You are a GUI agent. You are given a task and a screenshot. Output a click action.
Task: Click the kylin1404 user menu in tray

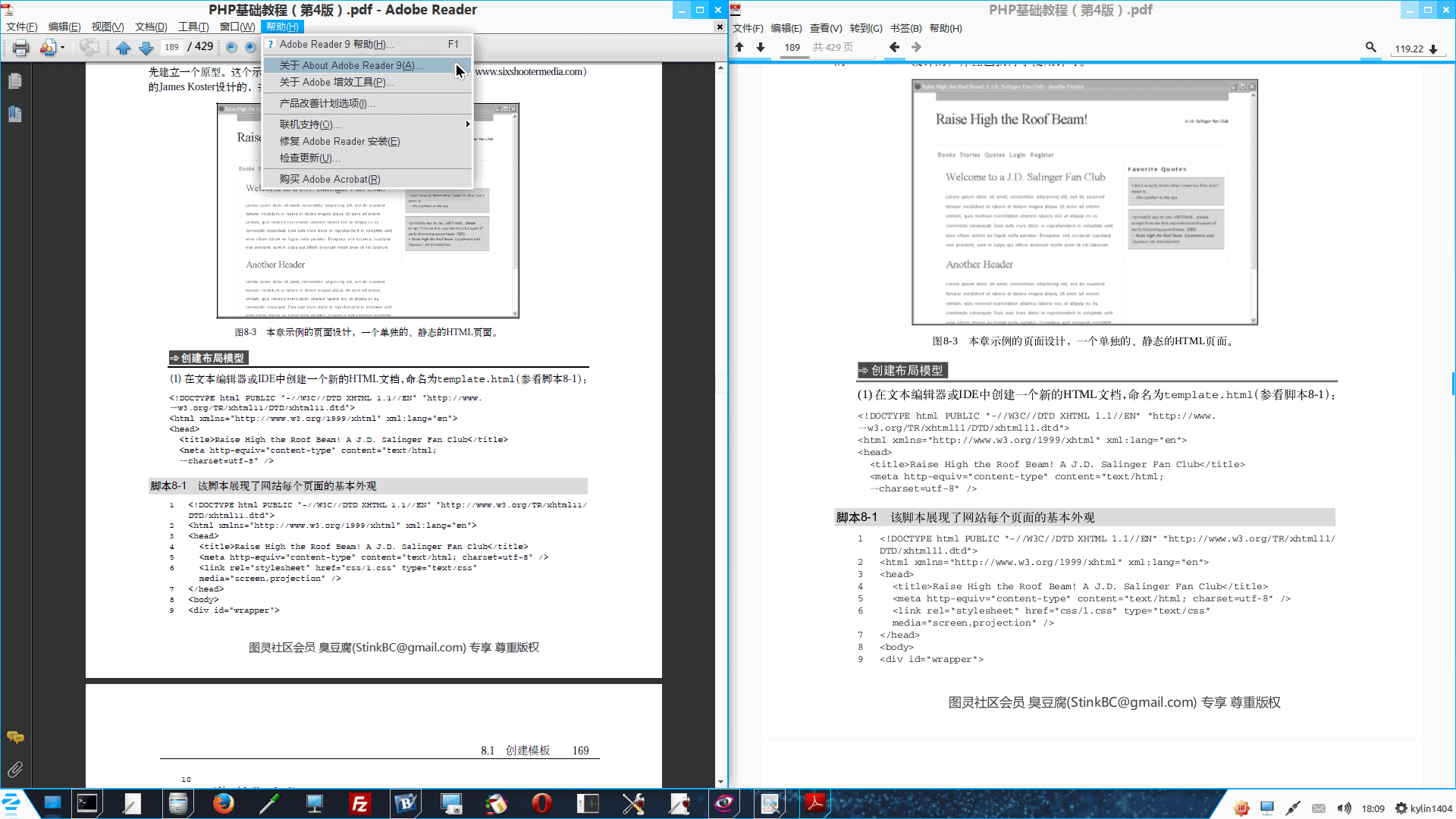click(1424, 808)
